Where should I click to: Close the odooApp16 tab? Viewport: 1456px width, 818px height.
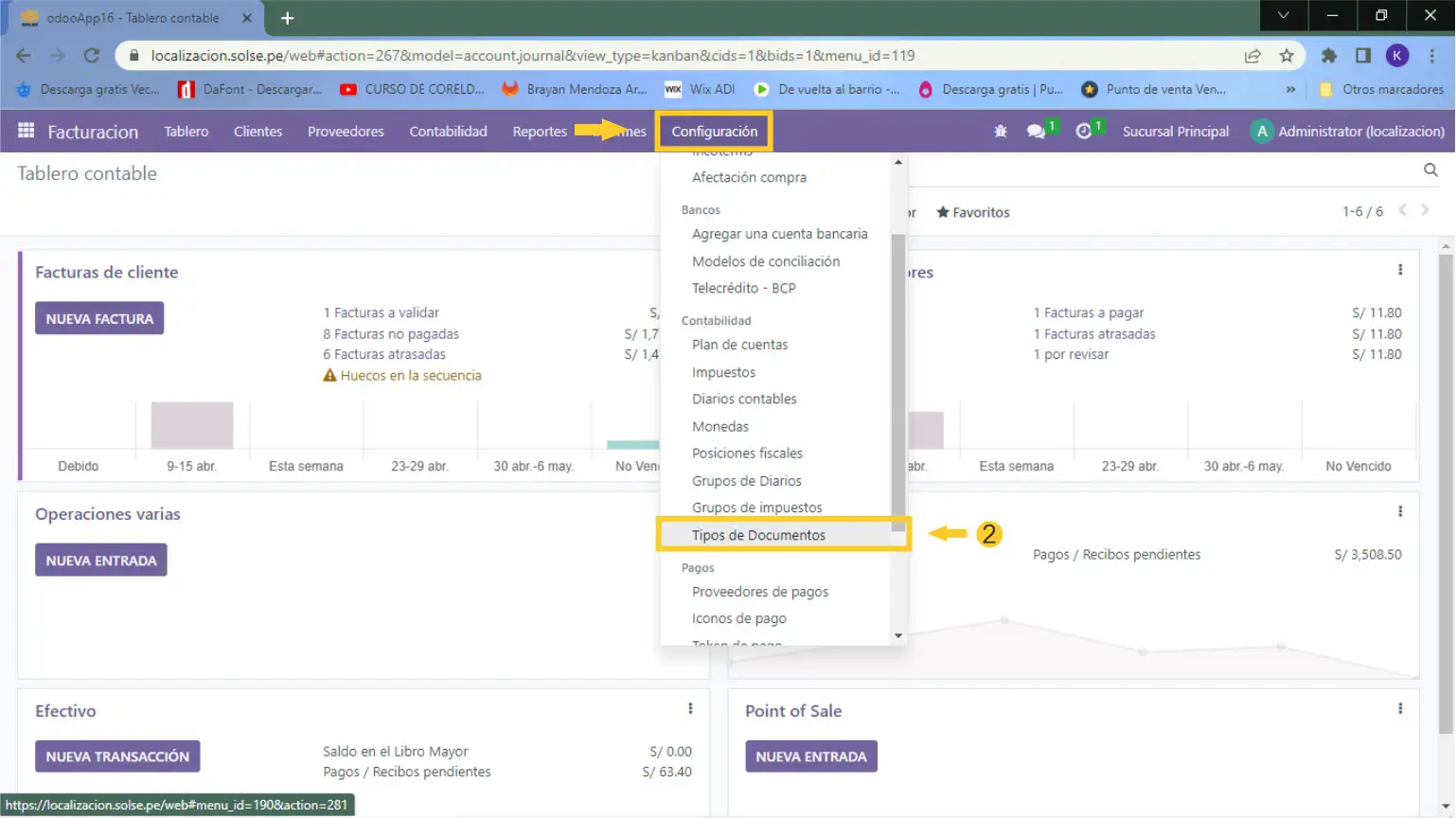(x=246, y=18)
